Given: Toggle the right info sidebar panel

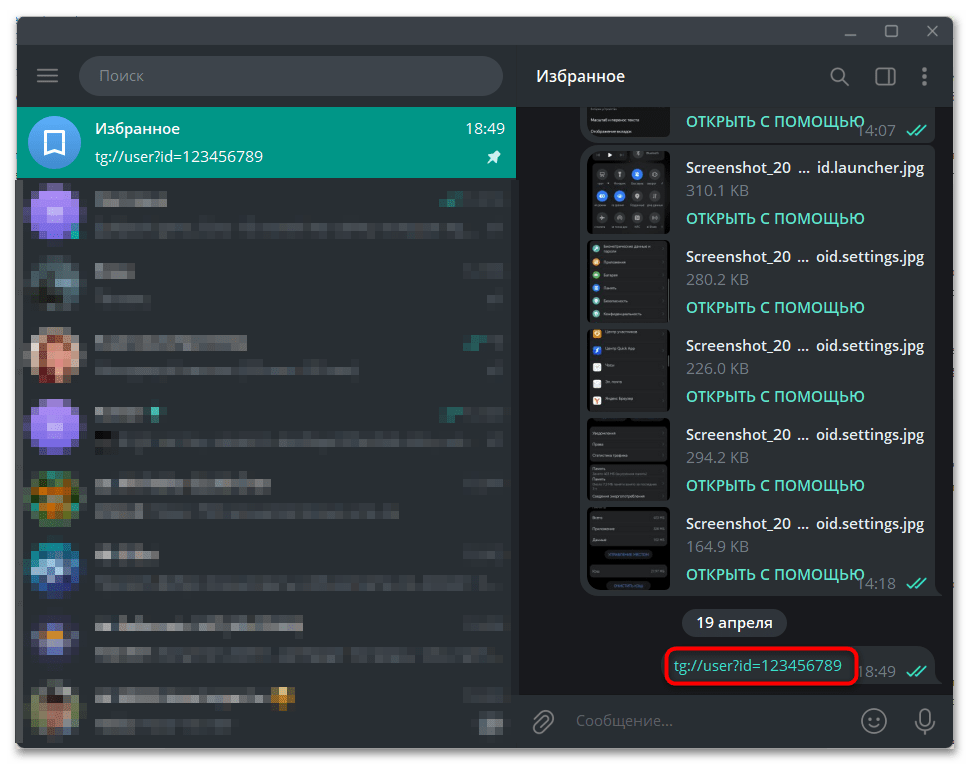Looking at the screenshot, I should click(x=885, y=77).
